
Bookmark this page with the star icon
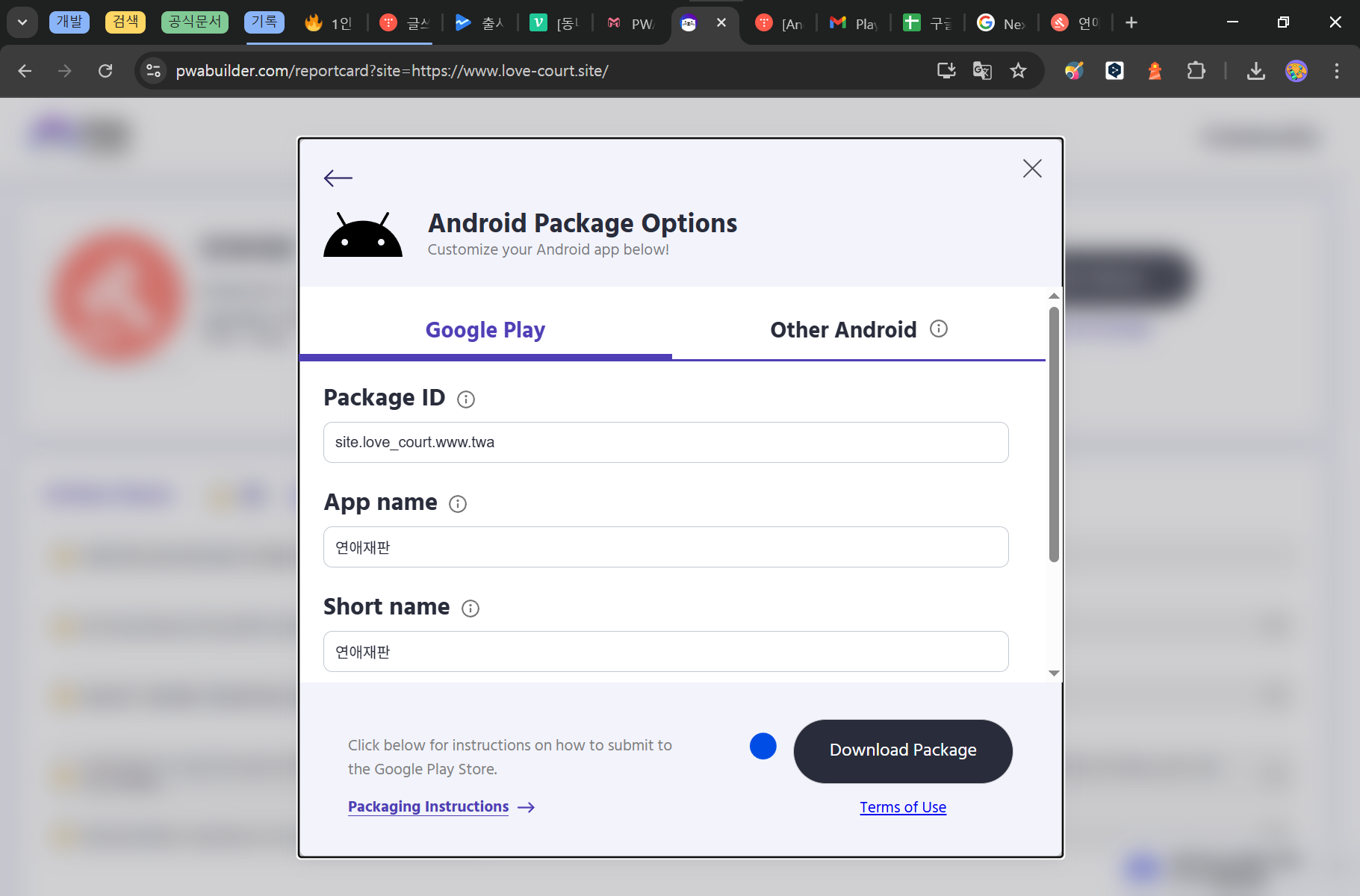pos(1018,71)
